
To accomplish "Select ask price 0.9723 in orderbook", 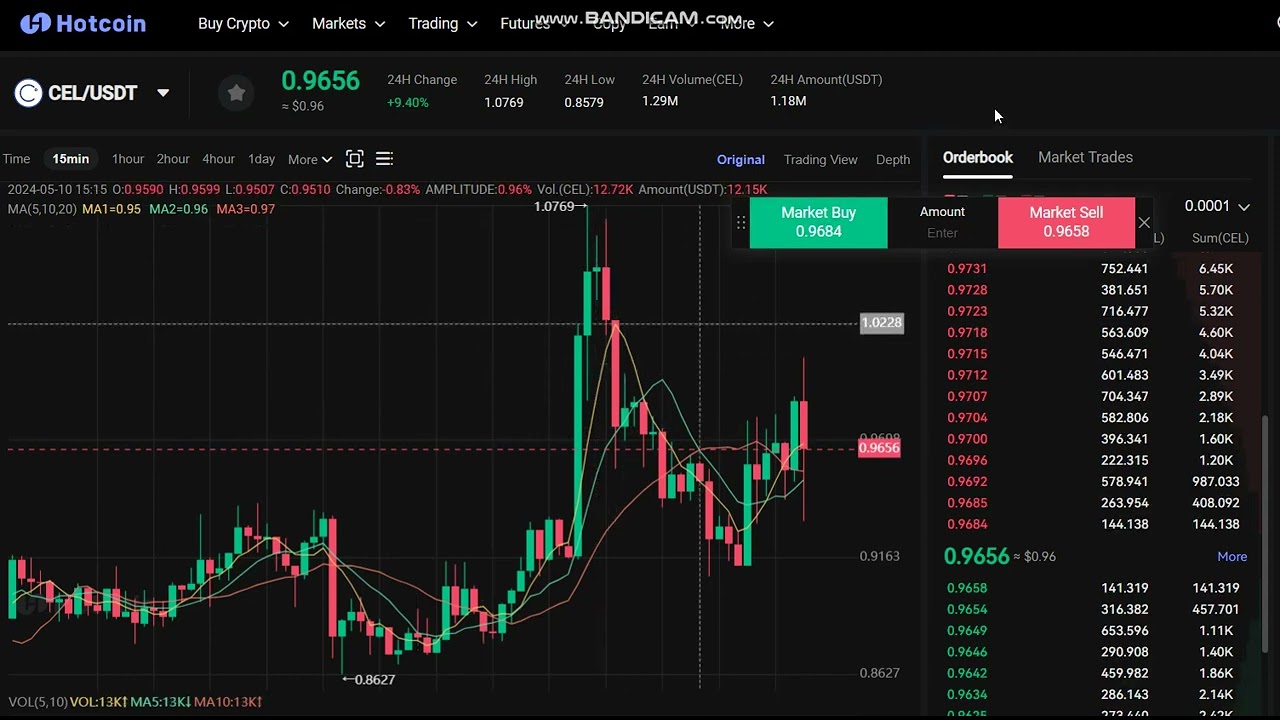I will [x=967, y=311].
